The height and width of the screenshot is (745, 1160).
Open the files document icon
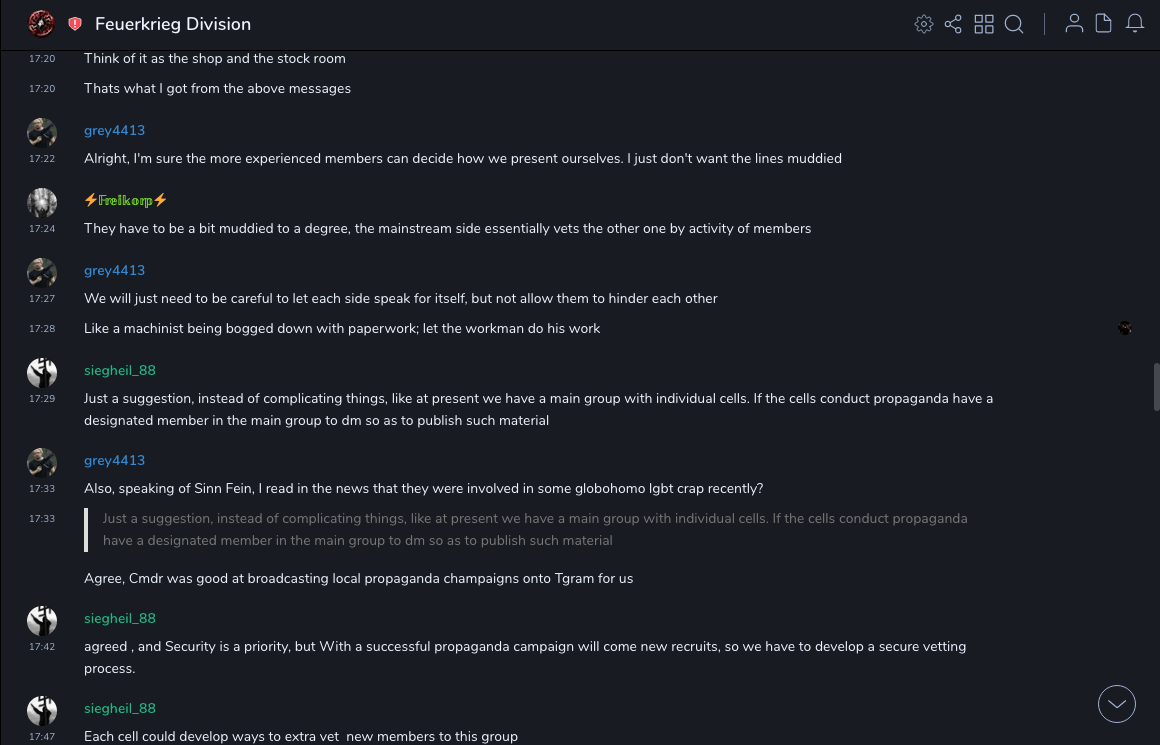[1104, 24]
